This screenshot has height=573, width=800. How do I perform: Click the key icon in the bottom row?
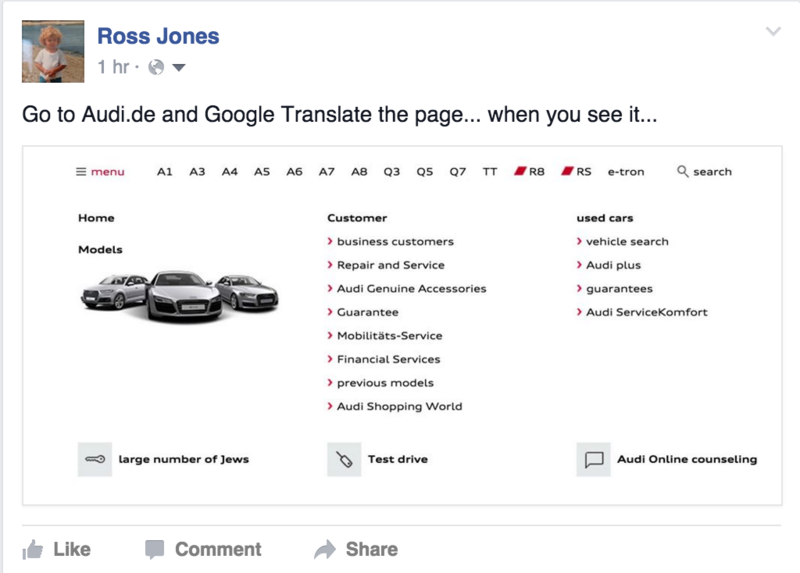[x=94, y=460]
